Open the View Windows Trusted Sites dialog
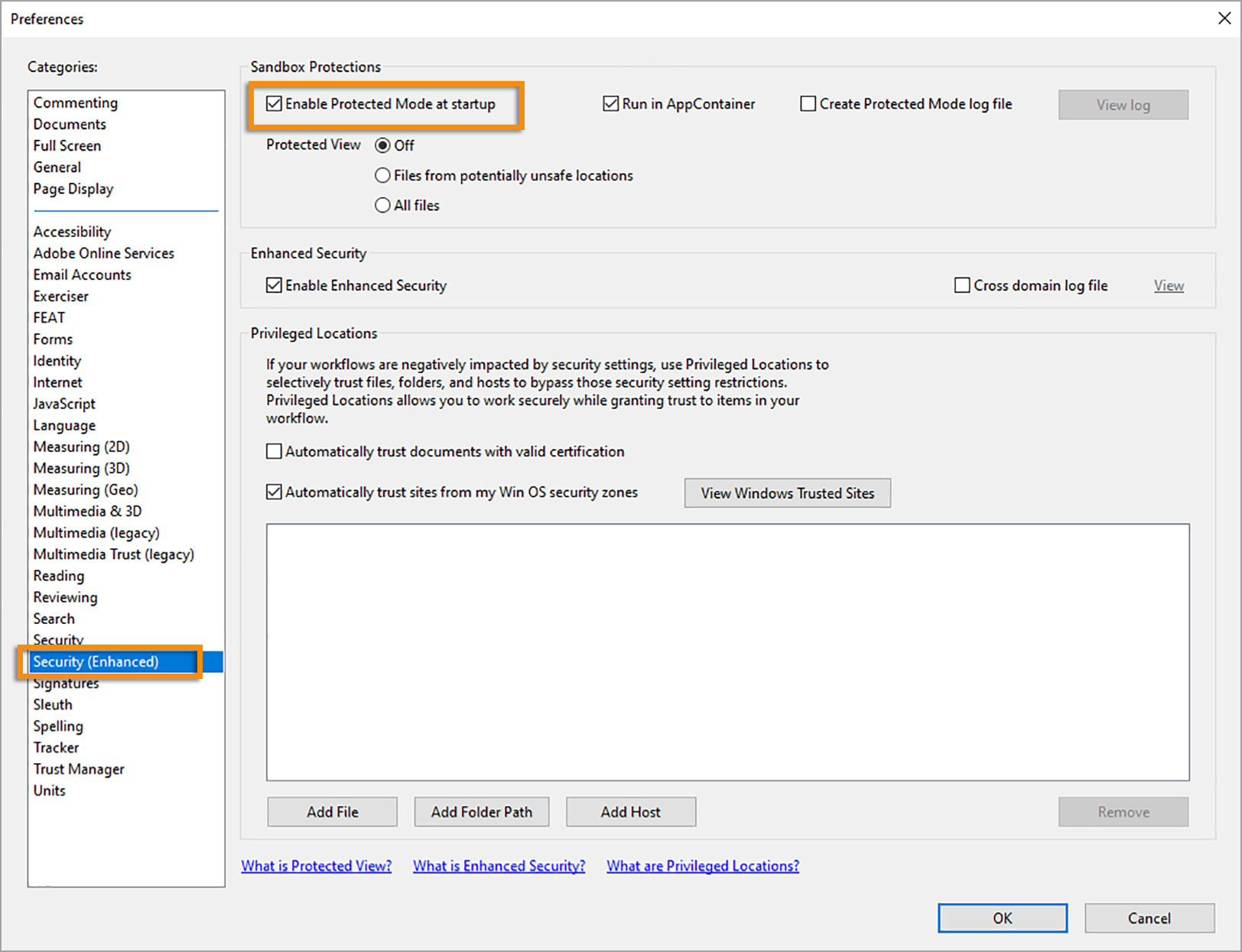The width and height of the screenshot is (1242, 952). pyautogui.click(x=787, y=492)
